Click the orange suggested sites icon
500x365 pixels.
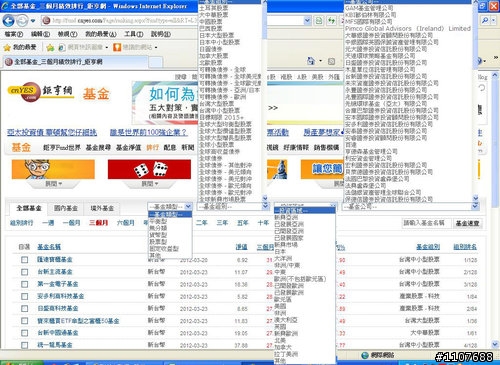coord(117,47)
